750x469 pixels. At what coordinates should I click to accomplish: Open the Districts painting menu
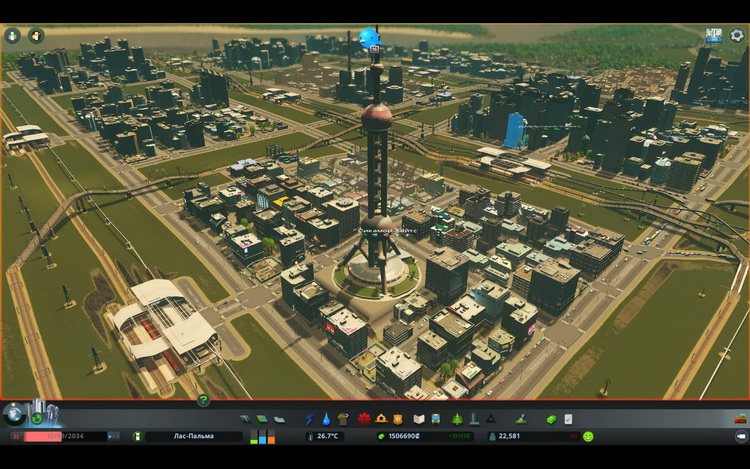(x=279, y=419)
